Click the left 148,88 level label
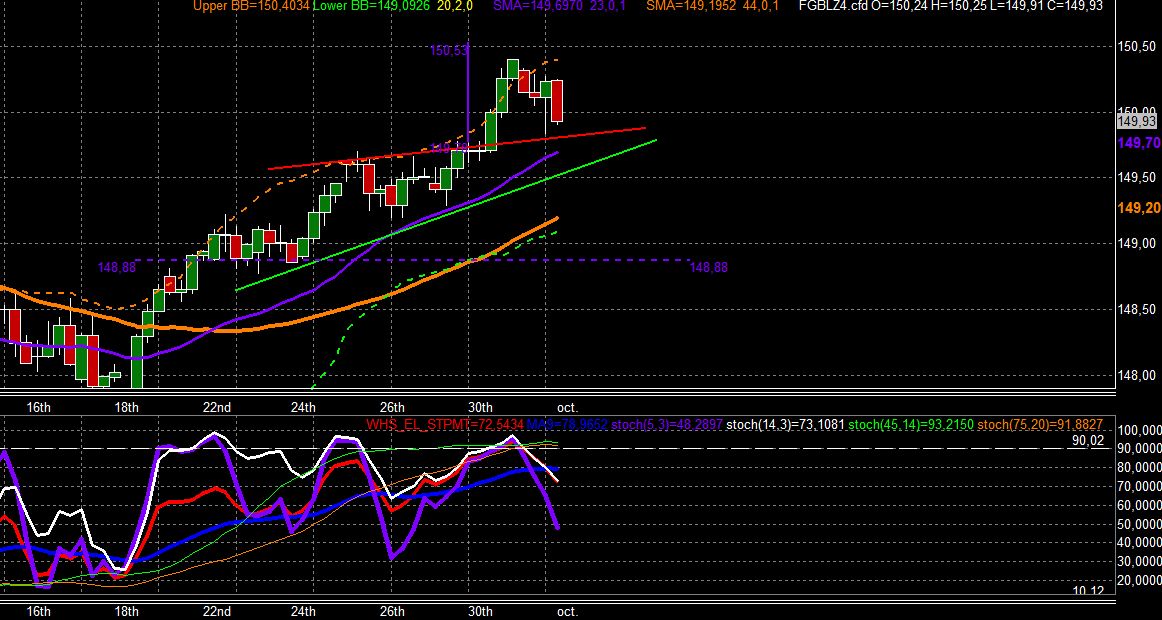 coord(117,267)
